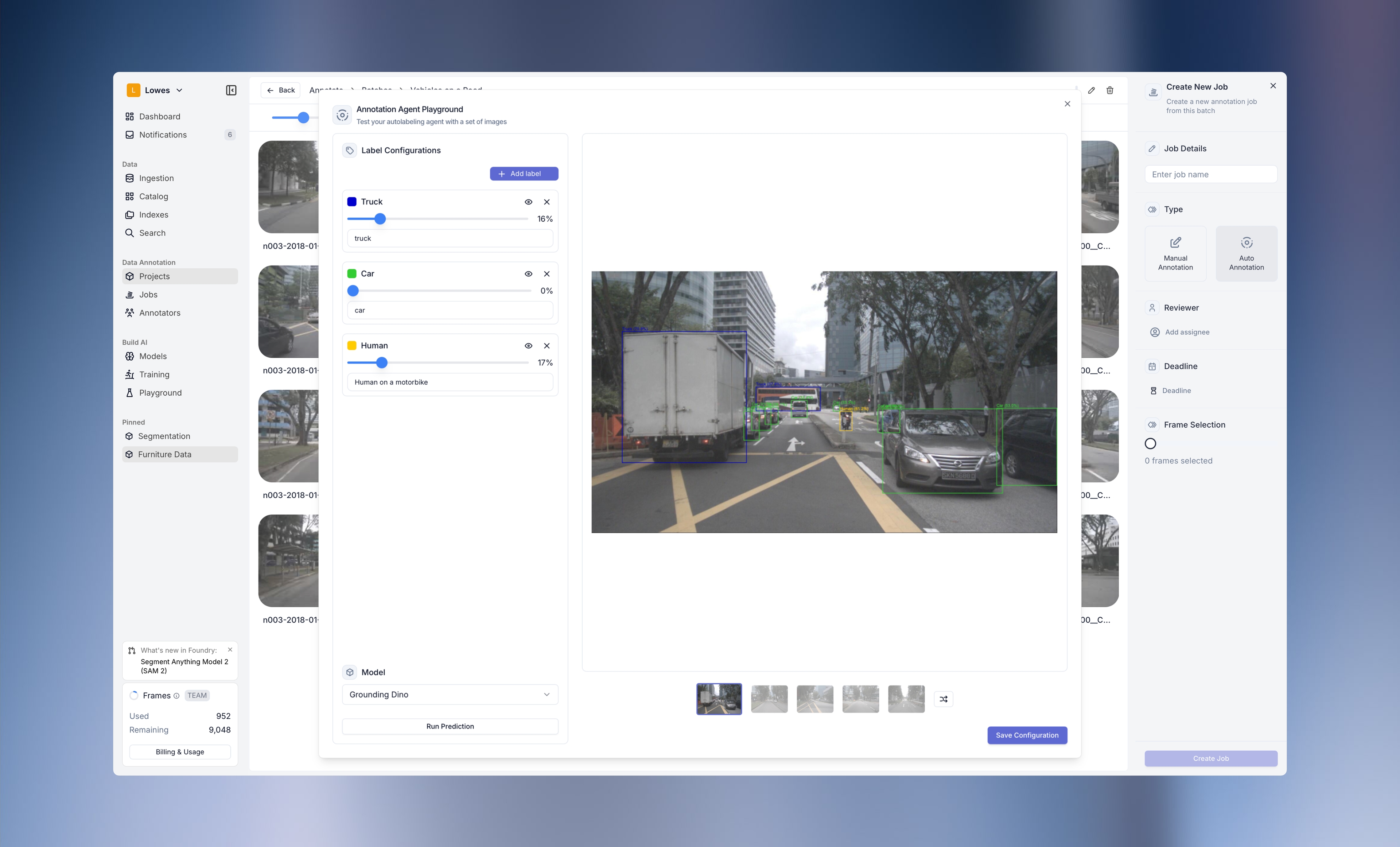Collapse the sidebar with panel icon

click(x=231, y=90)
